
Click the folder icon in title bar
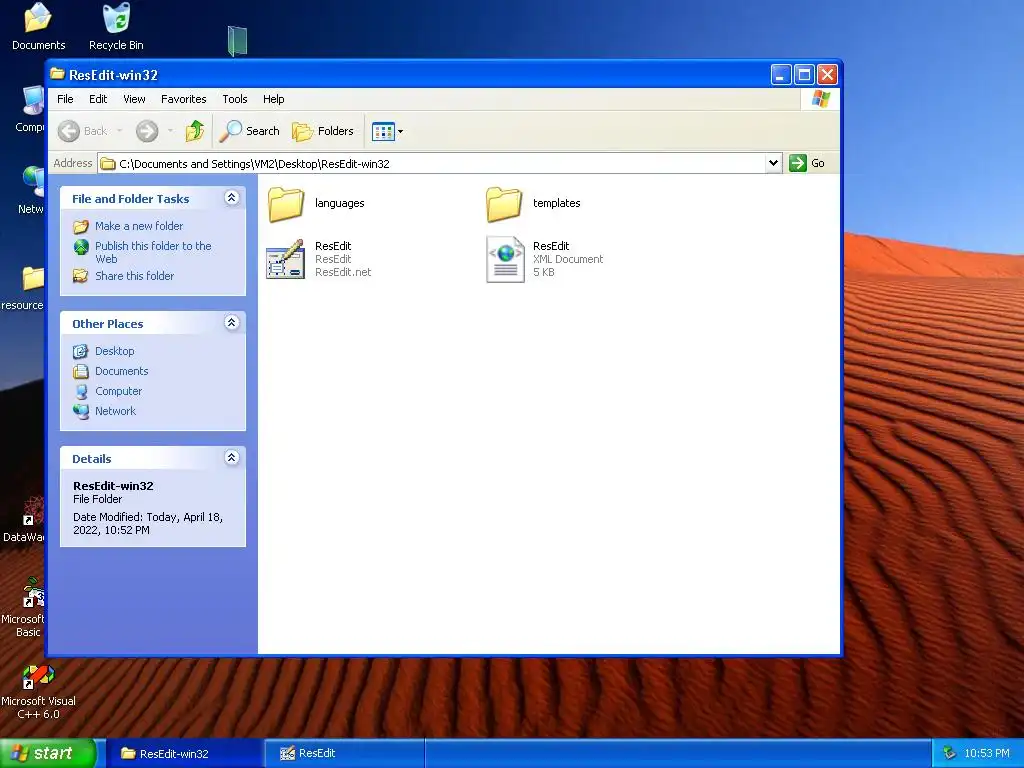click(x=57, y=74)
